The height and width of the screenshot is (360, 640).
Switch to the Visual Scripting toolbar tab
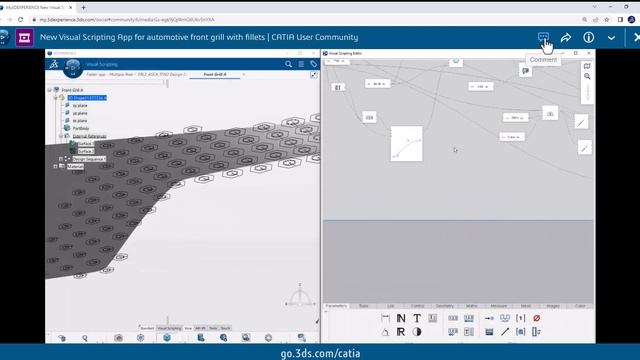(x=169, y=328)
